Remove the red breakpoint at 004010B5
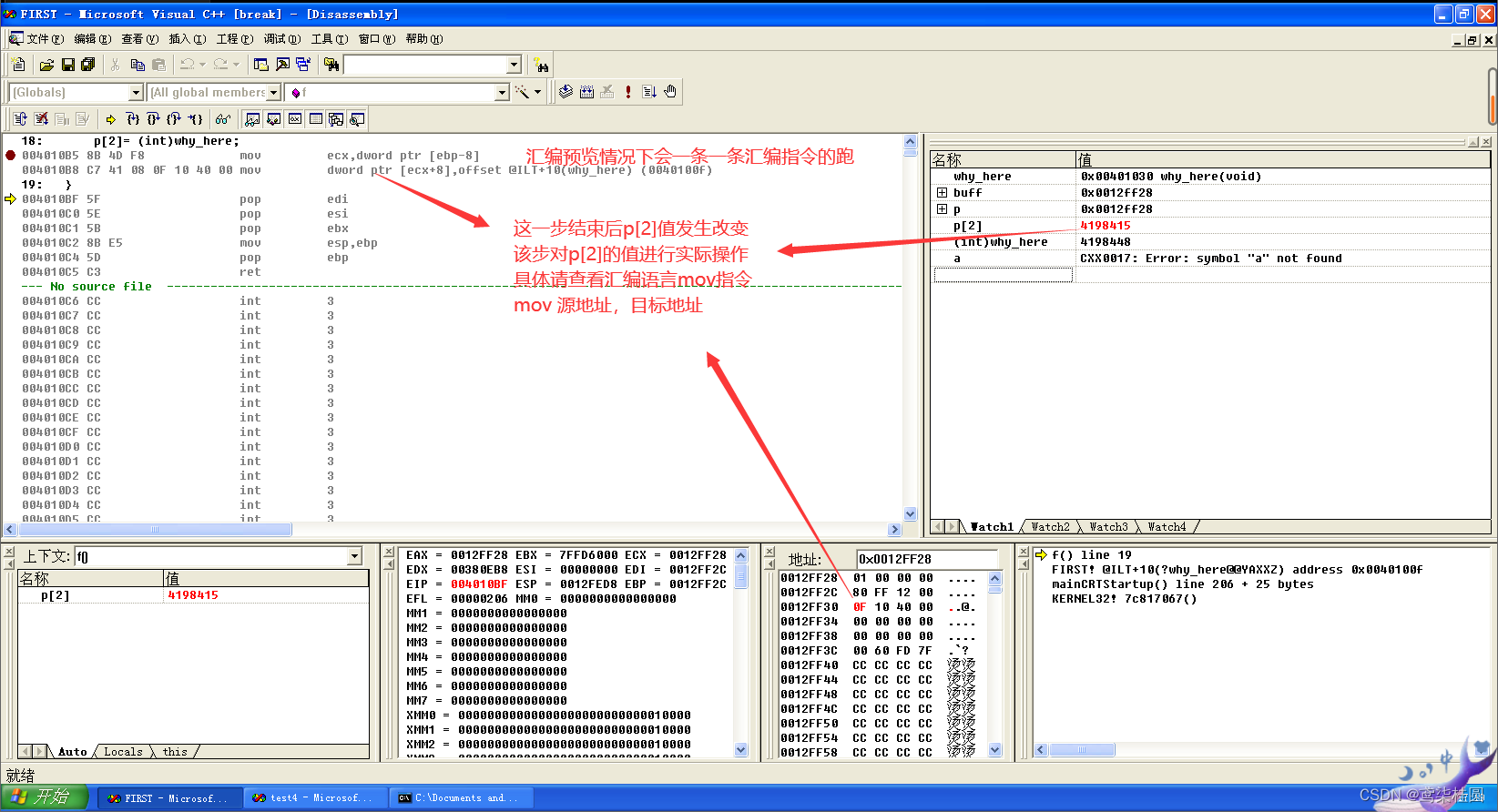 [x=11, y=156]
